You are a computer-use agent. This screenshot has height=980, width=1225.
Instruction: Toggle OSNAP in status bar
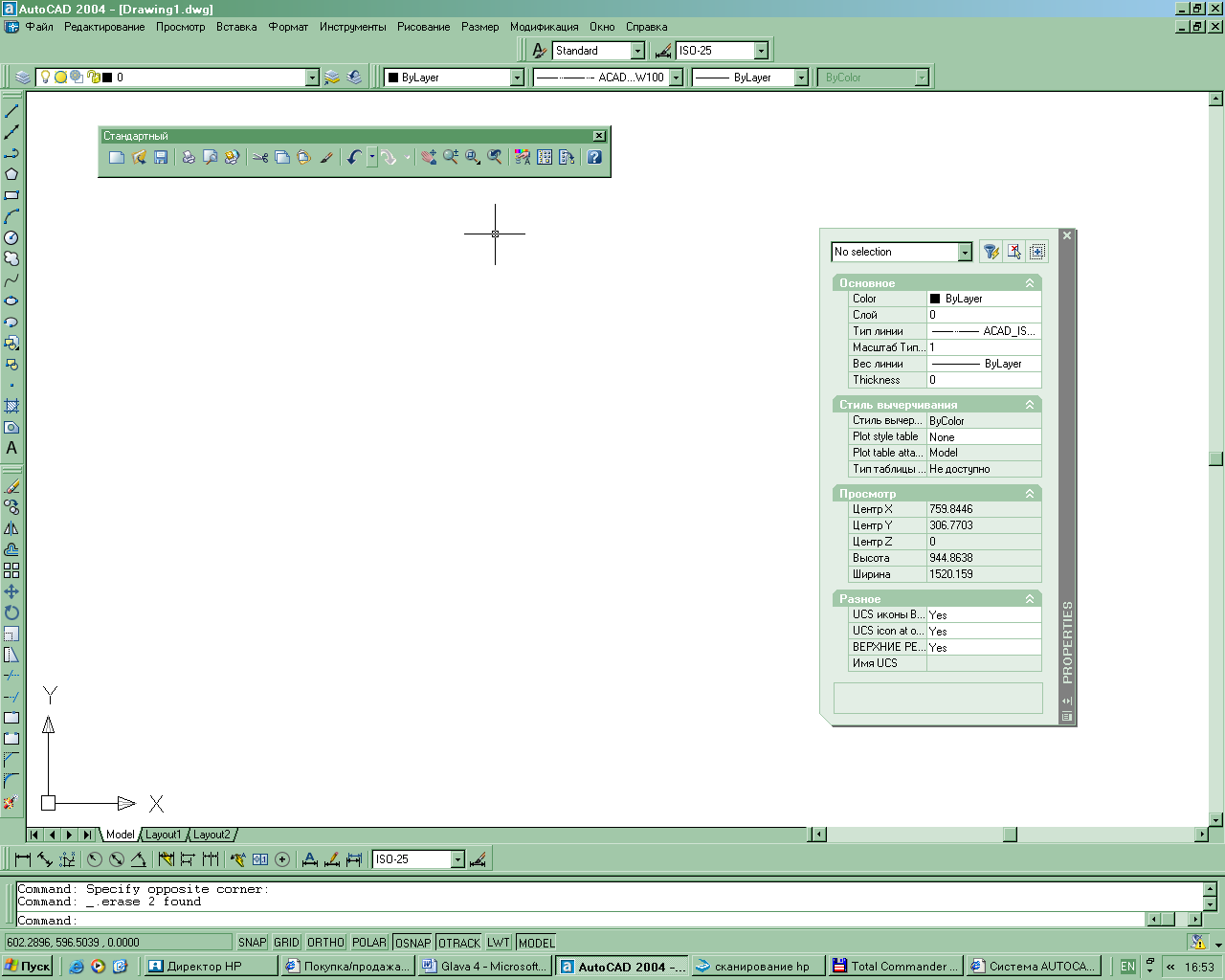[412, 943]
